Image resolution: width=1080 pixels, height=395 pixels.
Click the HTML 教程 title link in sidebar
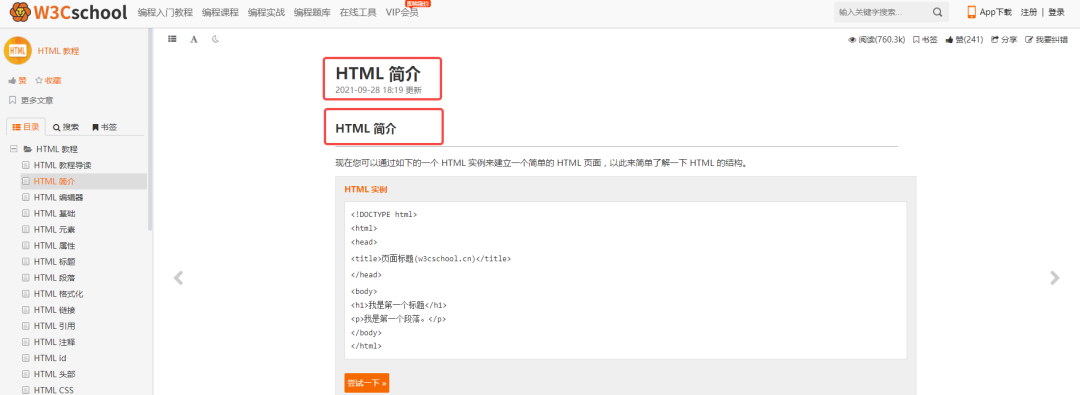tap(59, 51)
